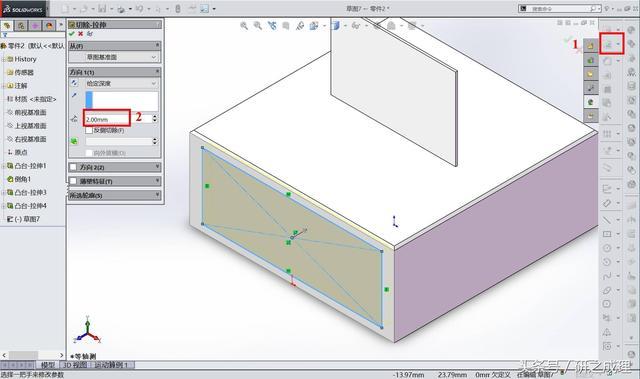
Task: Switch to the PropertyManager tab icon
Action: click(x=21, y=26)
